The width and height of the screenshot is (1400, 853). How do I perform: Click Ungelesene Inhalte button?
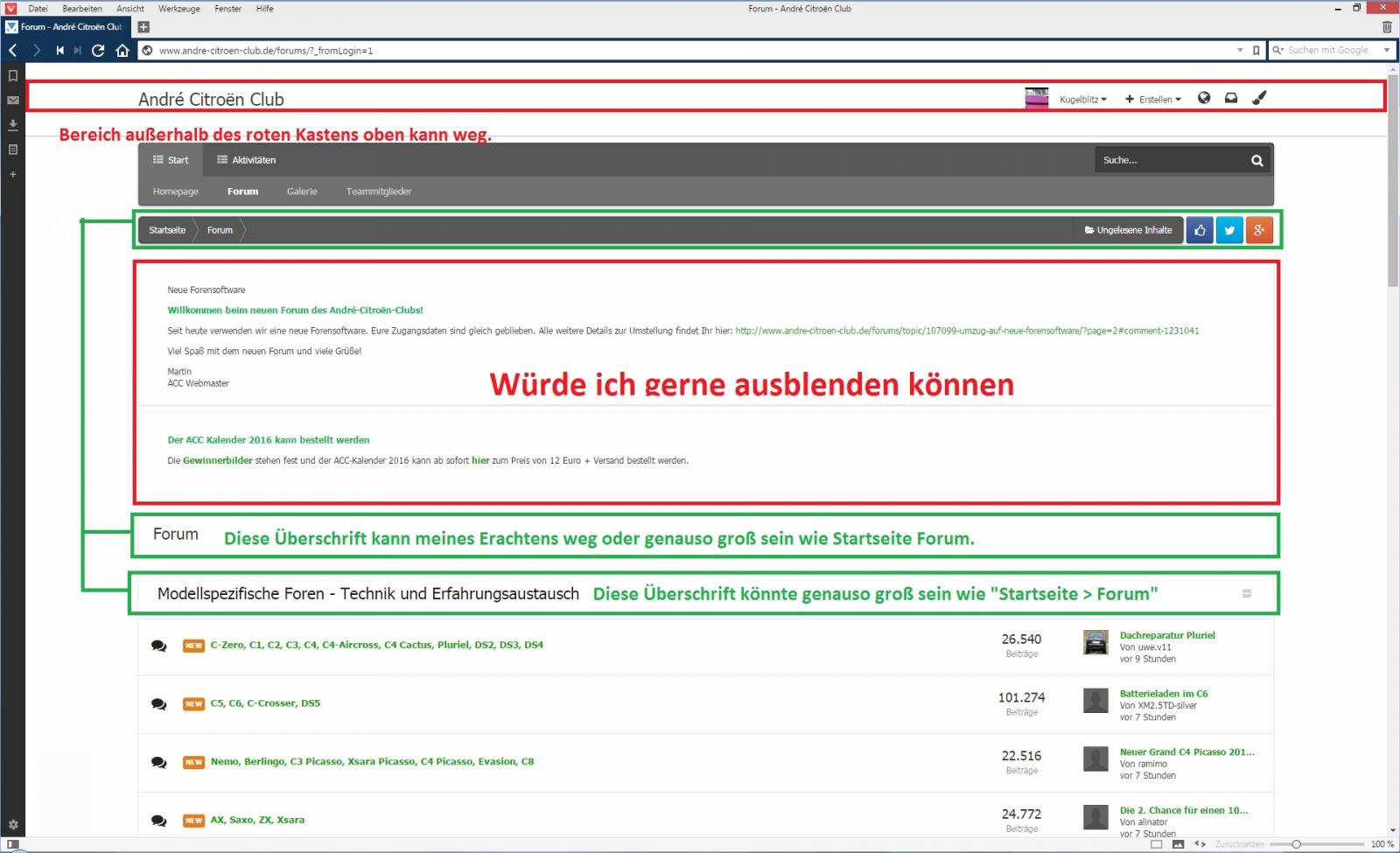[x=1129, y=230]
